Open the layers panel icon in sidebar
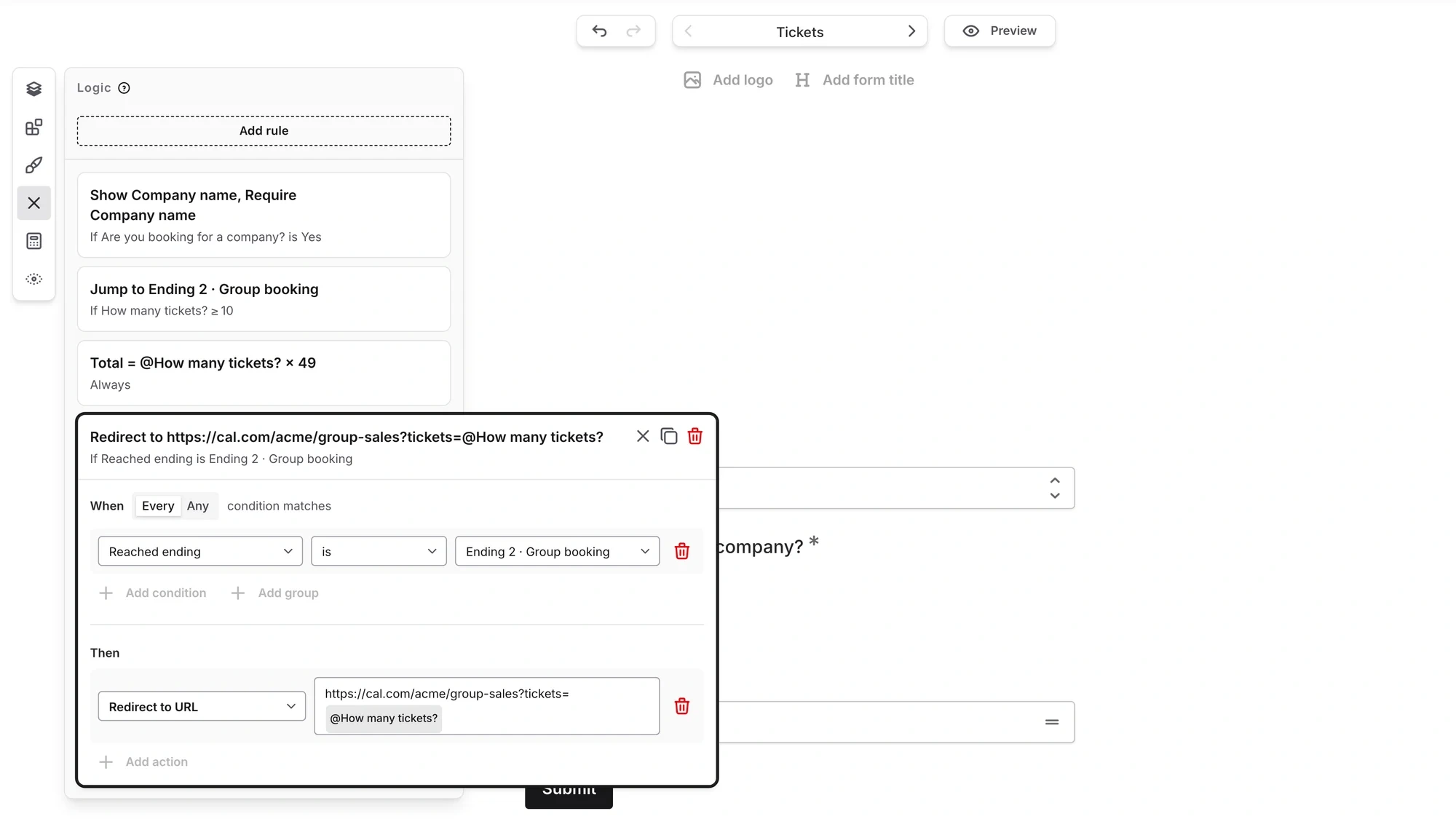 [33, 89]
